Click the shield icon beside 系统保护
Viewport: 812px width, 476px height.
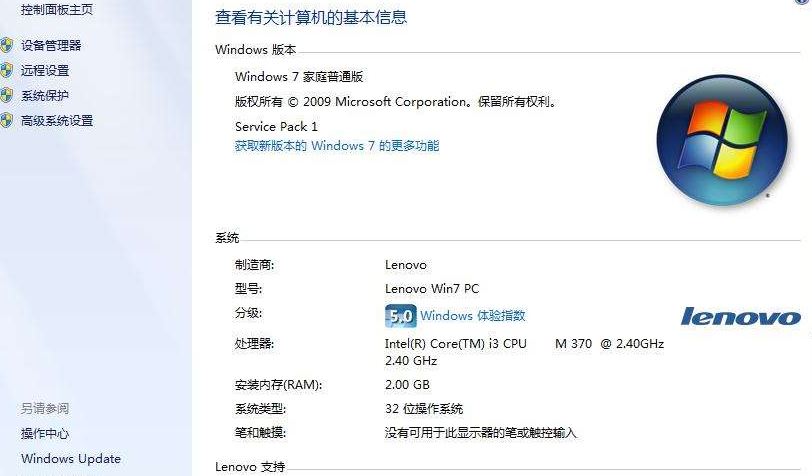point(6,95)
